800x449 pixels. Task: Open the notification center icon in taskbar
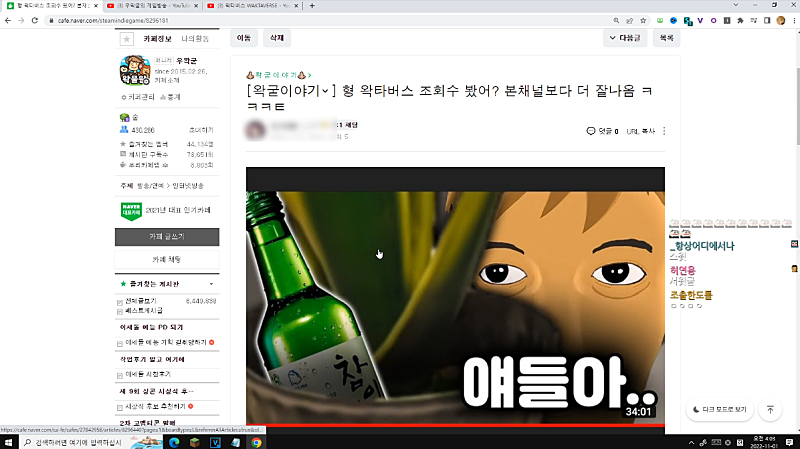[x=789, y=442]
